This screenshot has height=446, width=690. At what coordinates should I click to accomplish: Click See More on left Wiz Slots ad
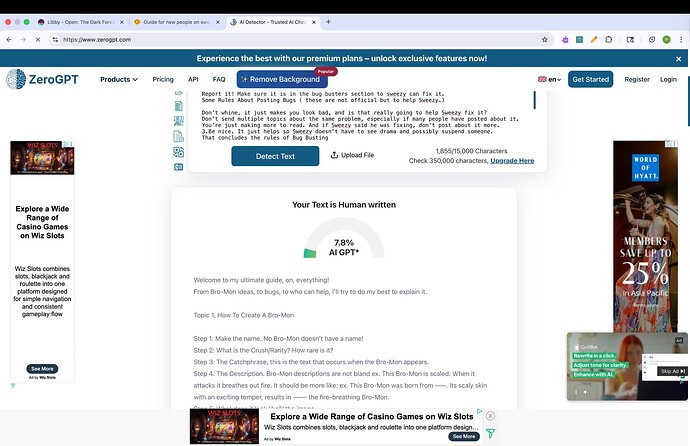(x=42, y=369)
